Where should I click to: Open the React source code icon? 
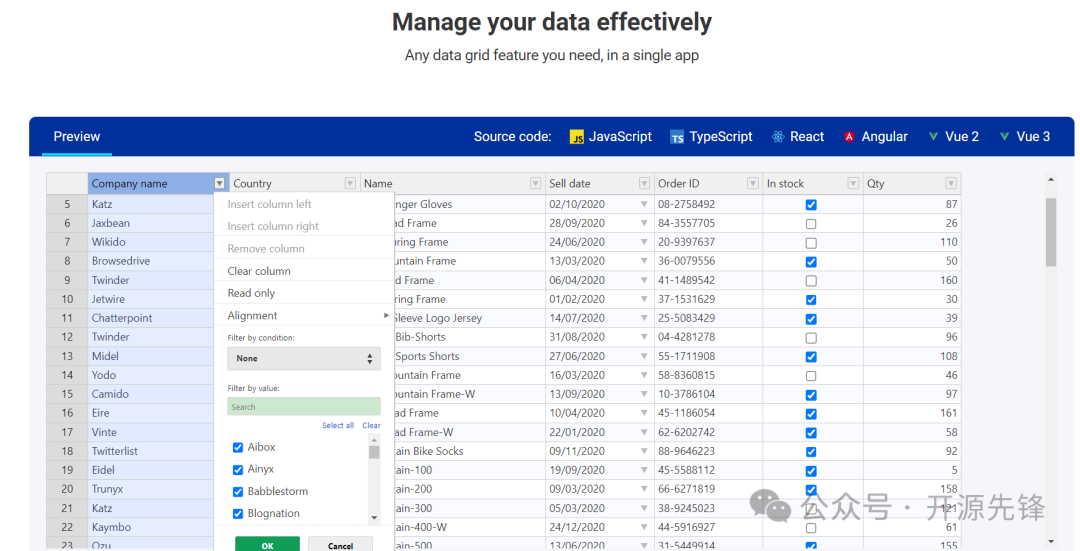(778, 137)
